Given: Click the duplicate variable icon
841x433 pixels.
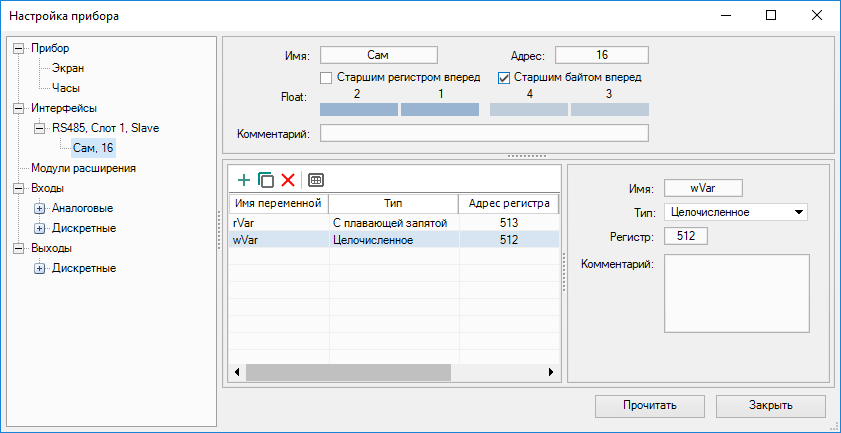Looking at the screenshot, I should point(265,180).
